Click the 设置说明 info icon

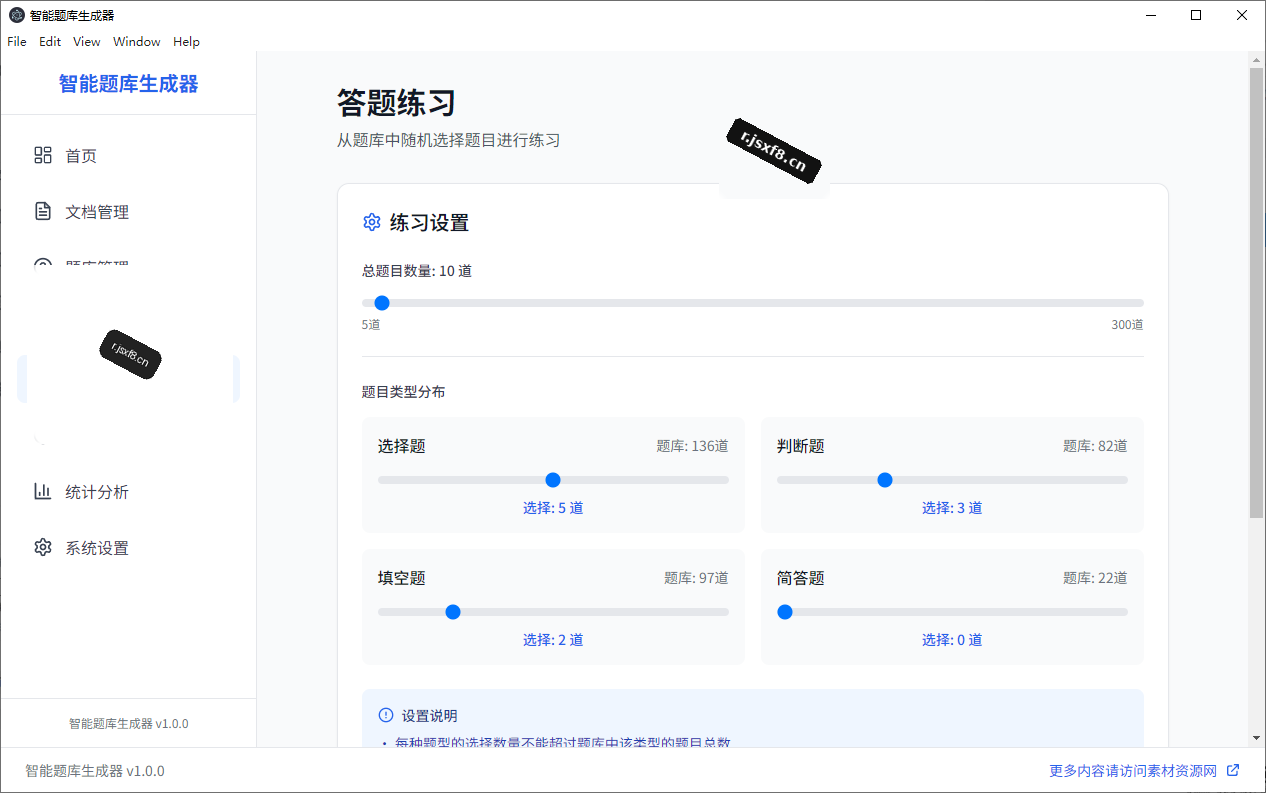(386, 715)
